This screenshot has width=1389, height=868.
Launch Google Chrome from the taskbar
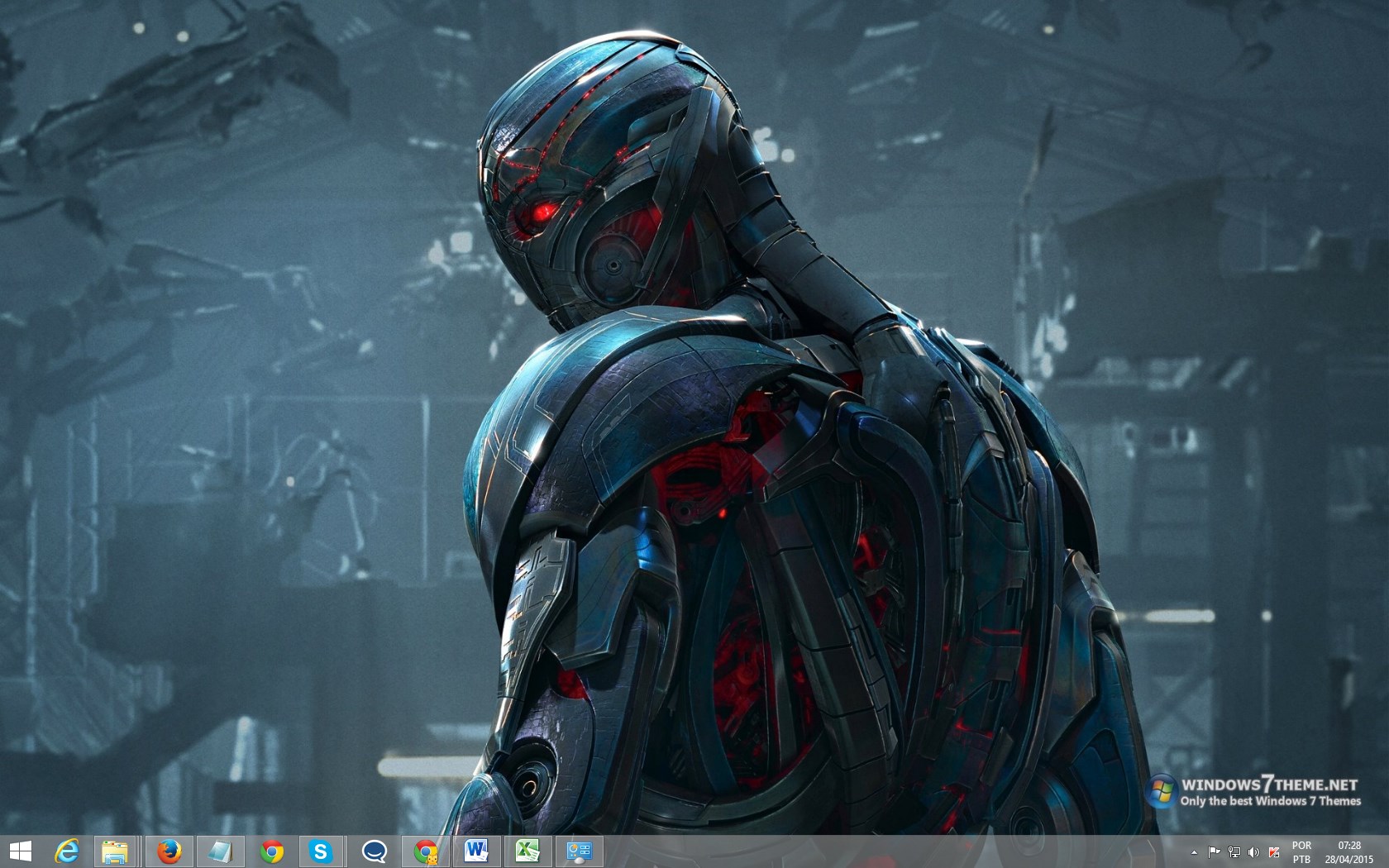[271, 851]
